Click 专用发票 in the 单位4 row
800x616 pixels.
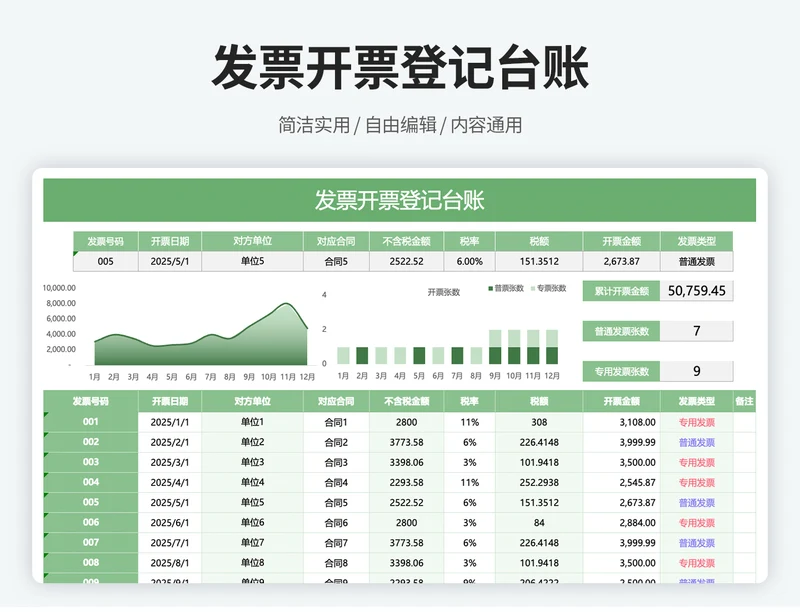click(x=696, y=482)
